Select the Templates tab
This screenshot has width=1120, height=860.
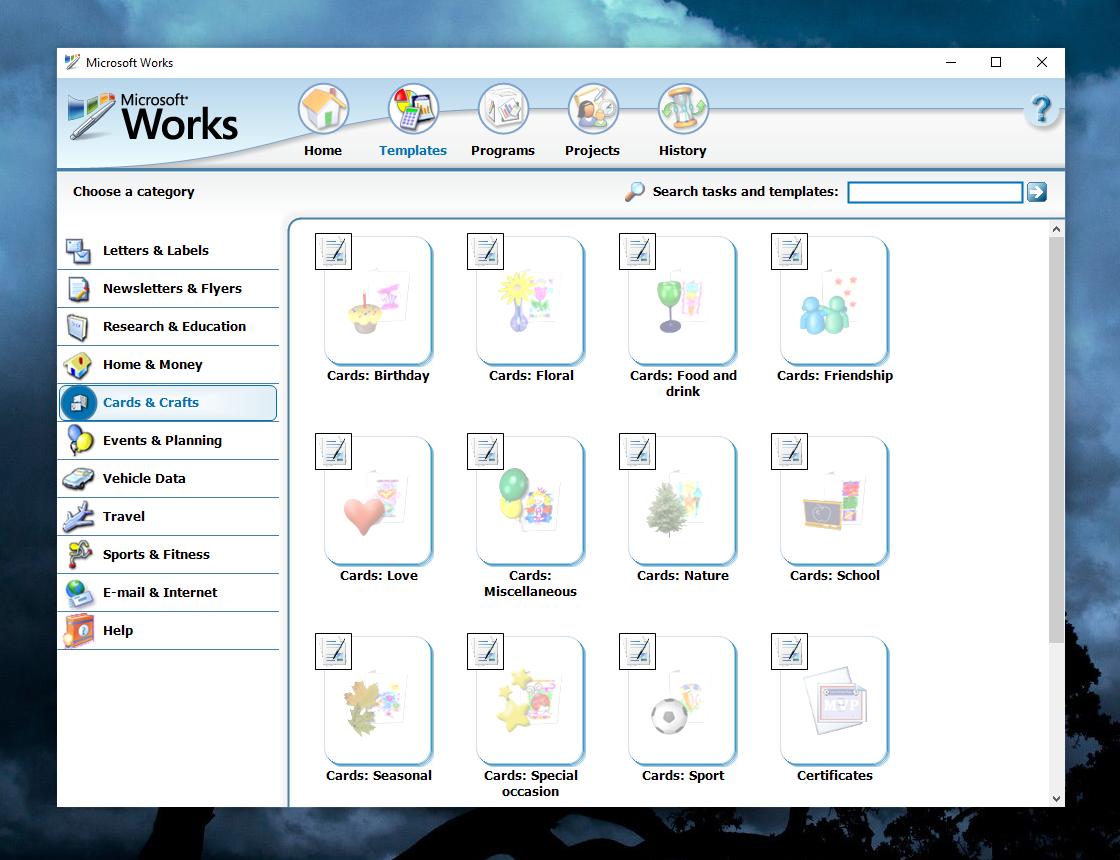412,120
